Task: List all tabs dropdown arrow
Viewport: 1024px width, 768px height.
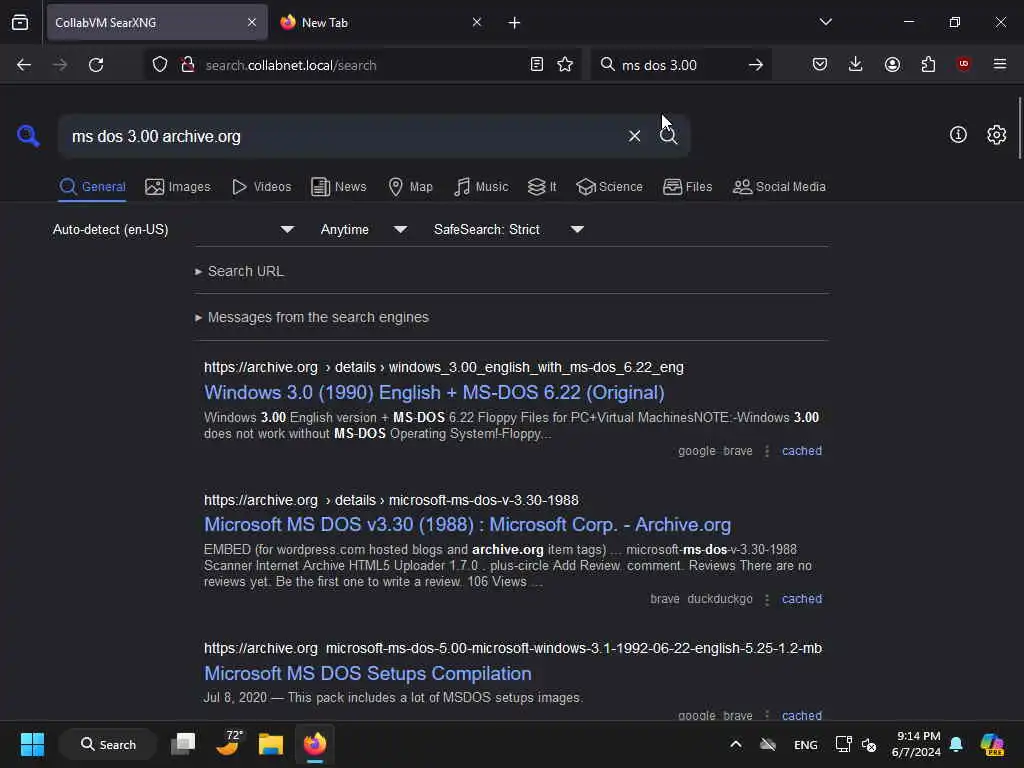Action: [825, 22]
